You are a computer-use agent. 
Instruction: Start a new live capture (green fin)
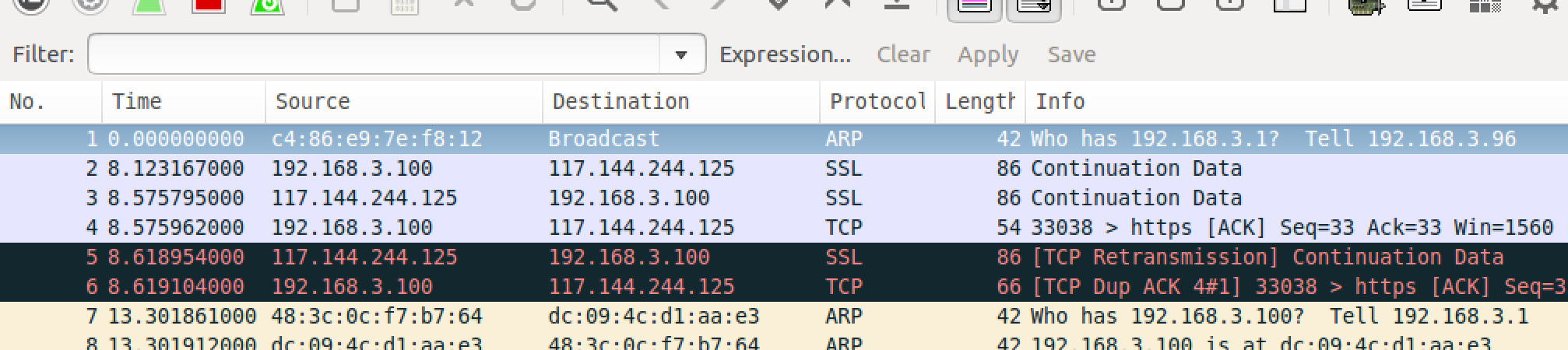(x=148, y=6)
